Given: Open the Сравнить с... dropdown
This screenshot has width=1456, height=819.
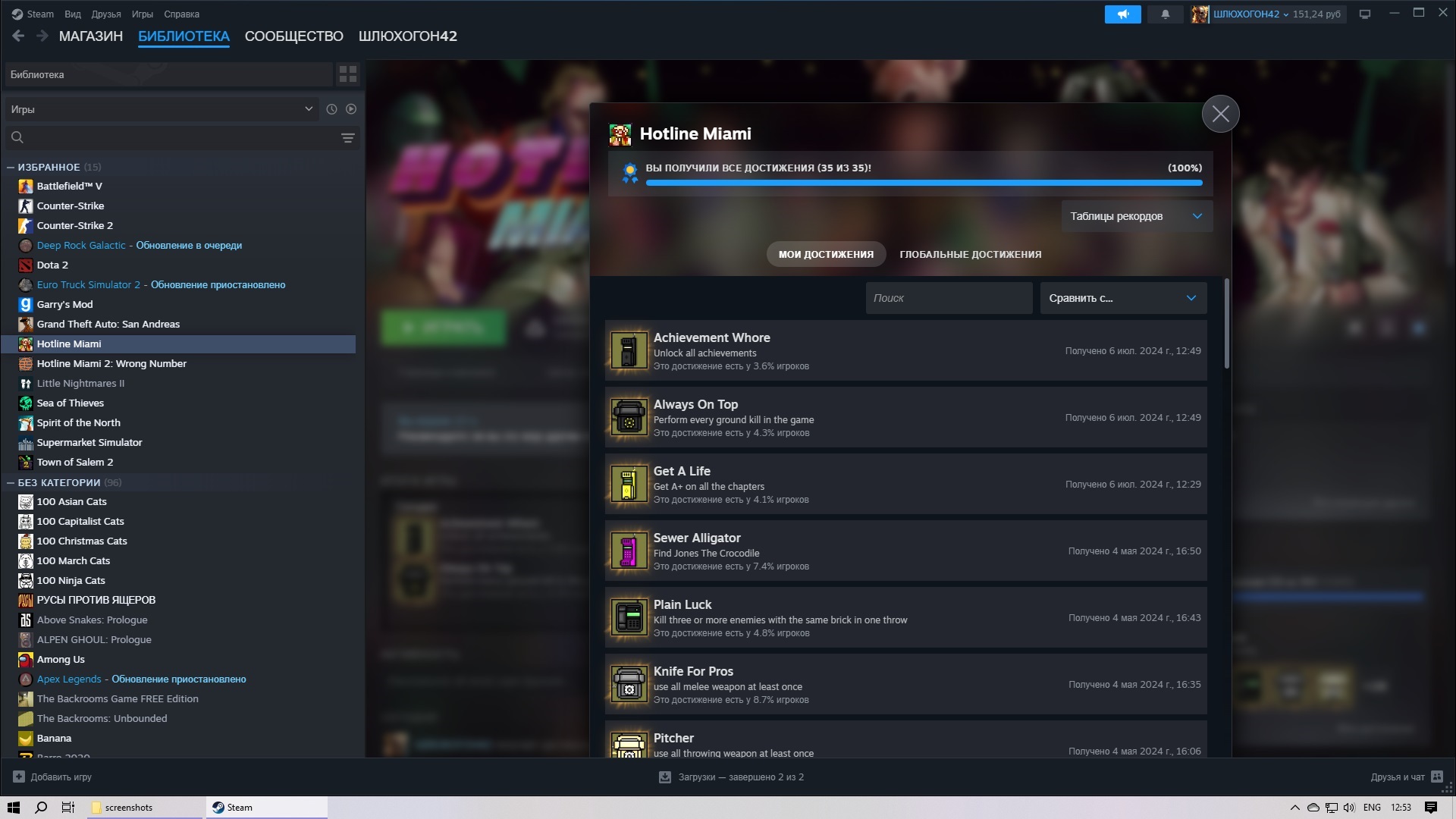Looking at the screenshot, I should coord(1122,298).
